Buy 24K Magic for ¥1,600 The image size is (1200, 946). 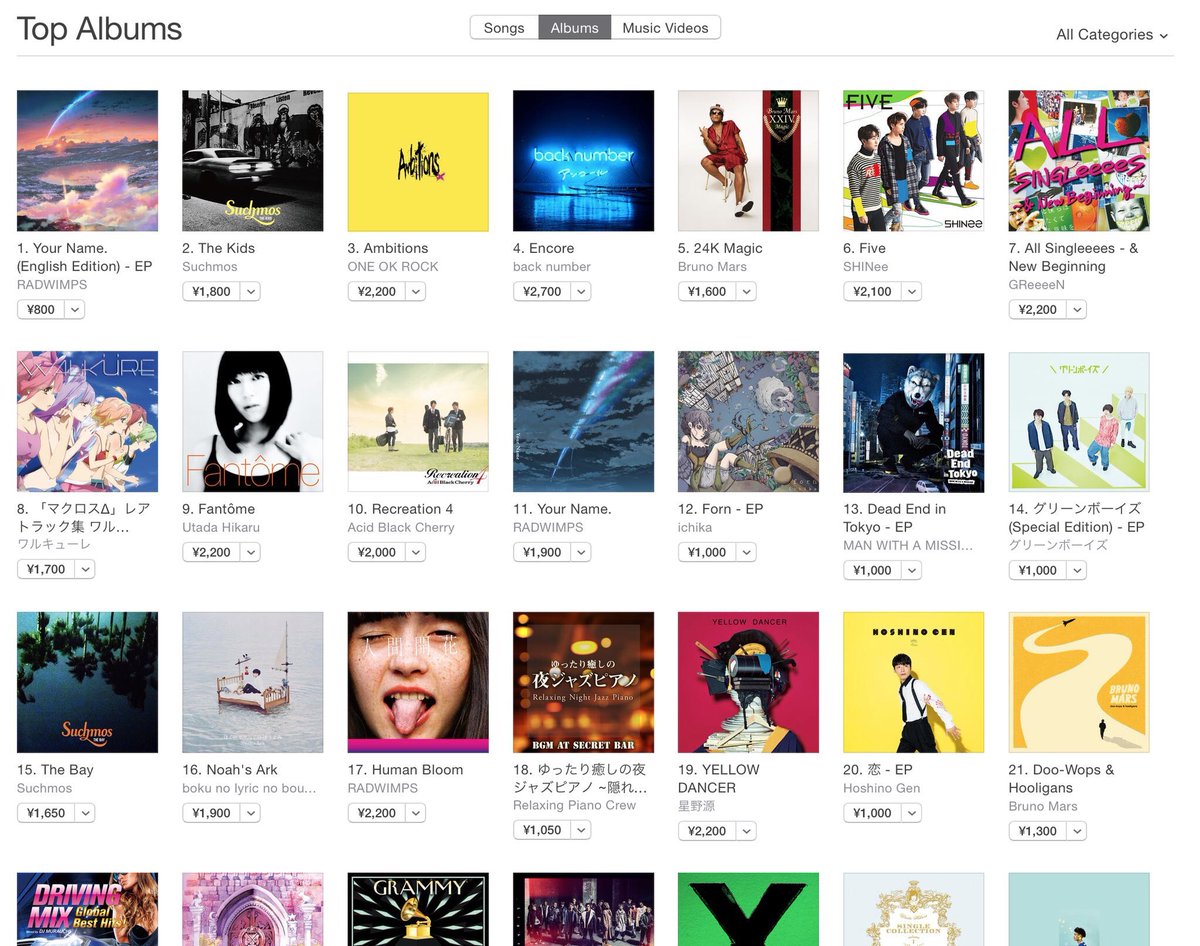pos(706,292)
